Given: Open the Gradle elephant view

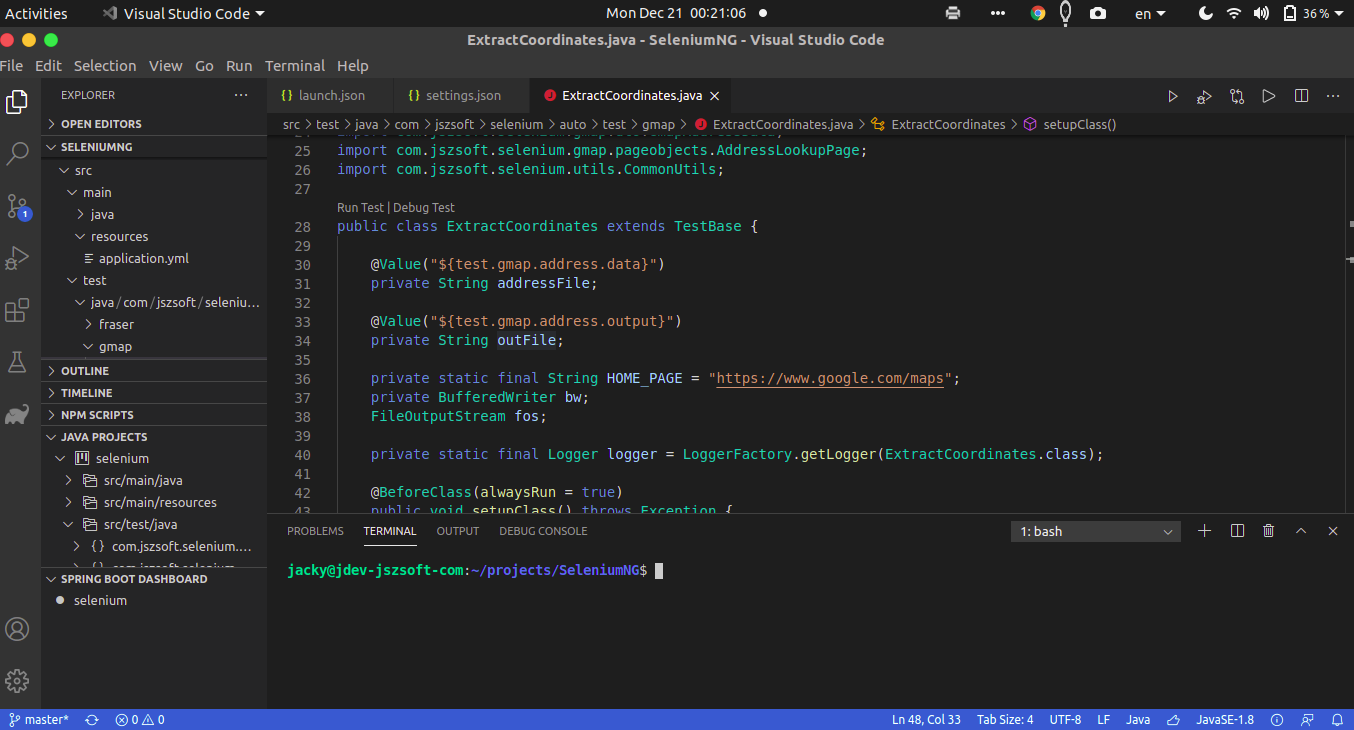Looking at the screenshot, I should coord(17,414).
